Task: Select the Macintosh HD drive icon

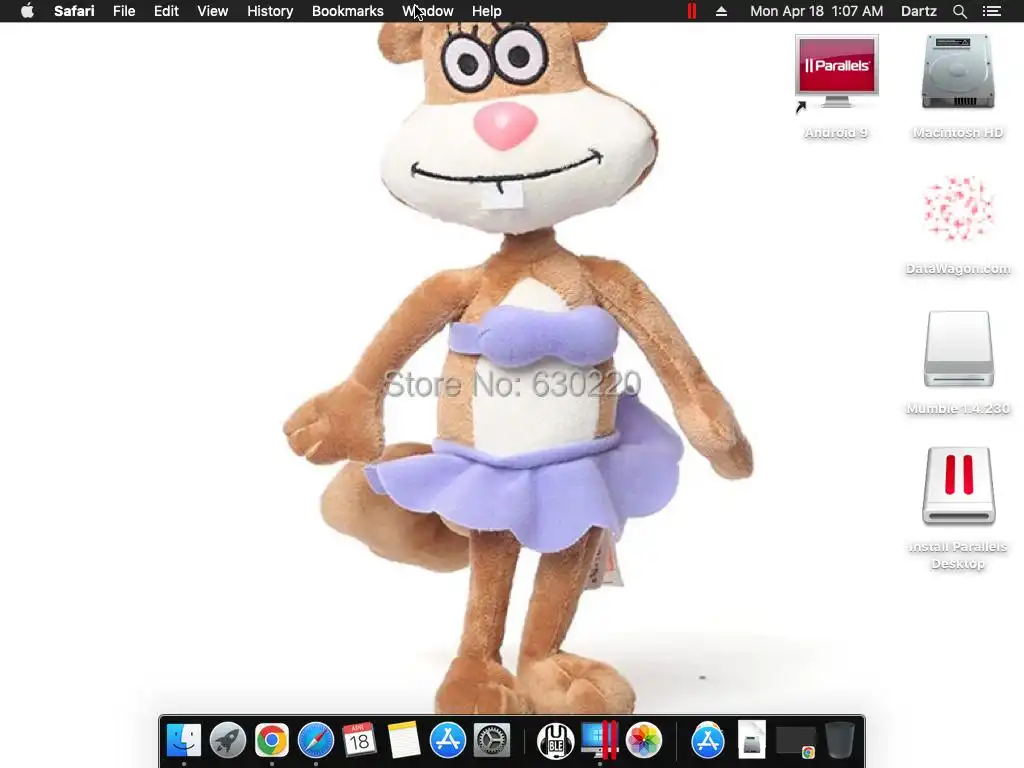Action: coord(958,73)
